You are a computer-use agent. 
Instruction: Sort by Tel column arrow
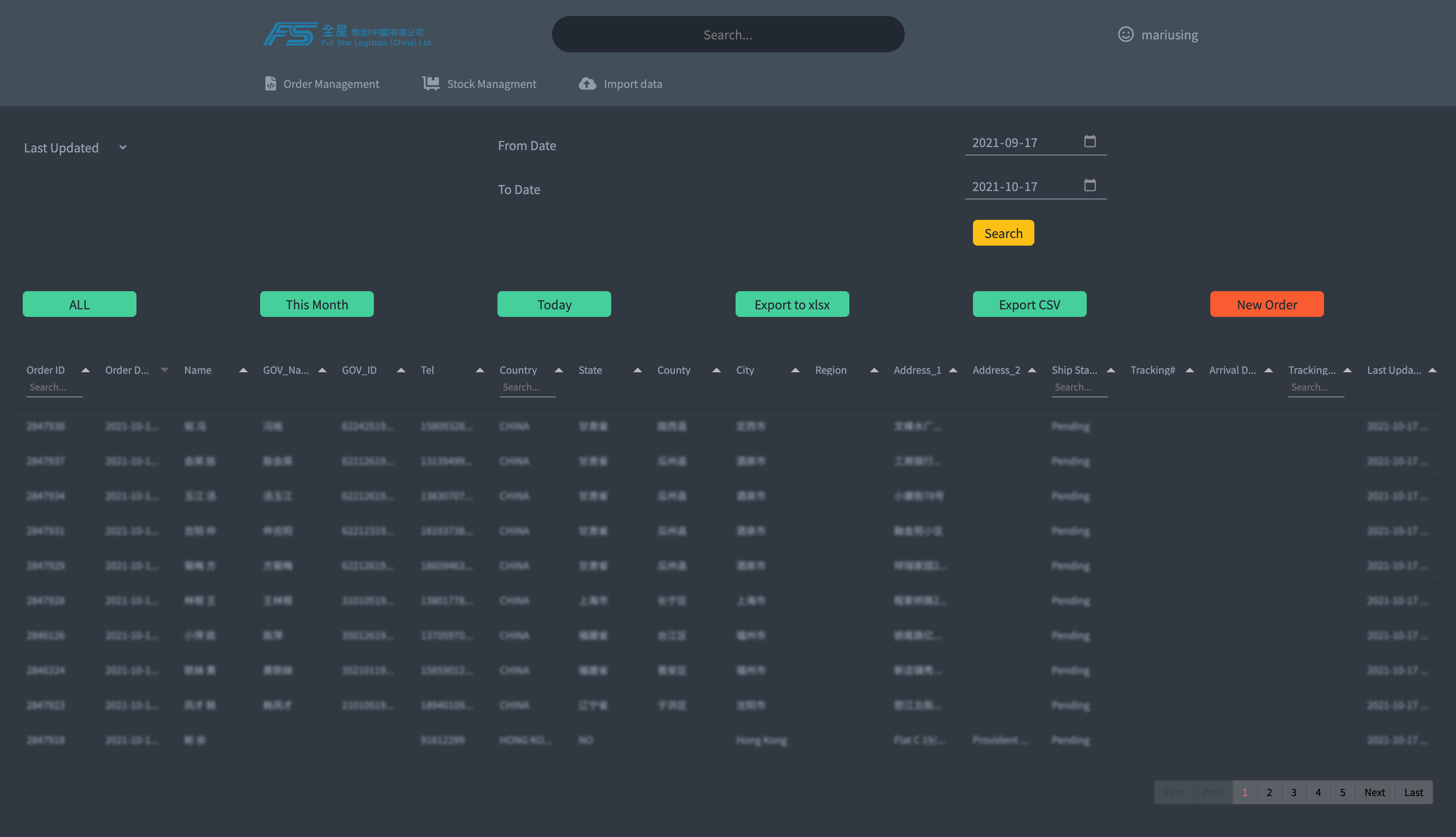pyautogui.click(x=479, y=370)
